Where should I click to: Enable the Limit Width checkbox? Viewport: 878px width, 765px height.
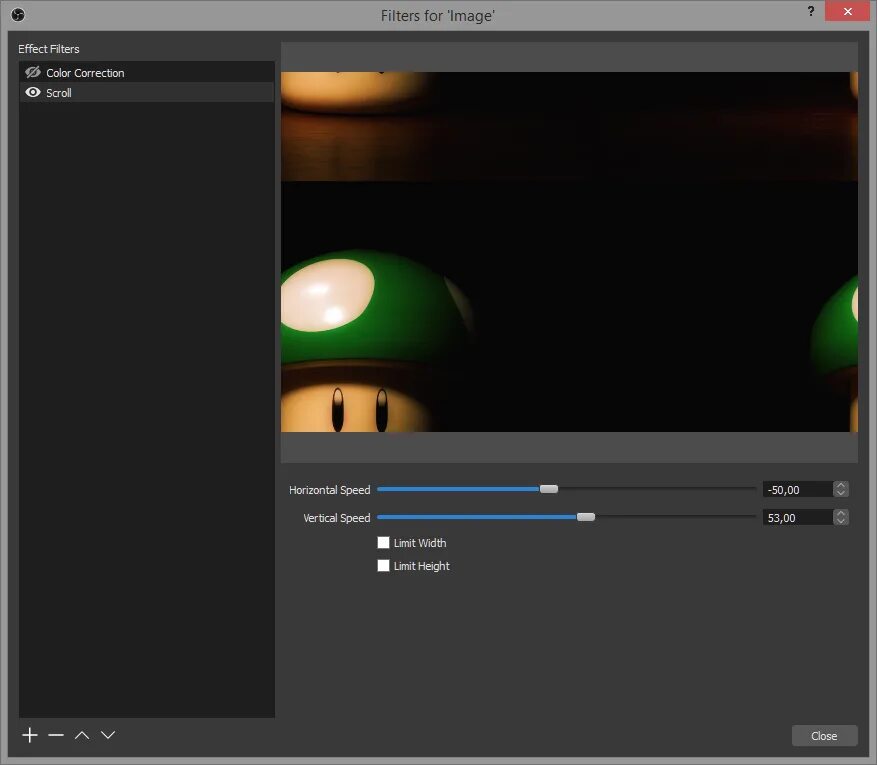click(x=383, y=542)
